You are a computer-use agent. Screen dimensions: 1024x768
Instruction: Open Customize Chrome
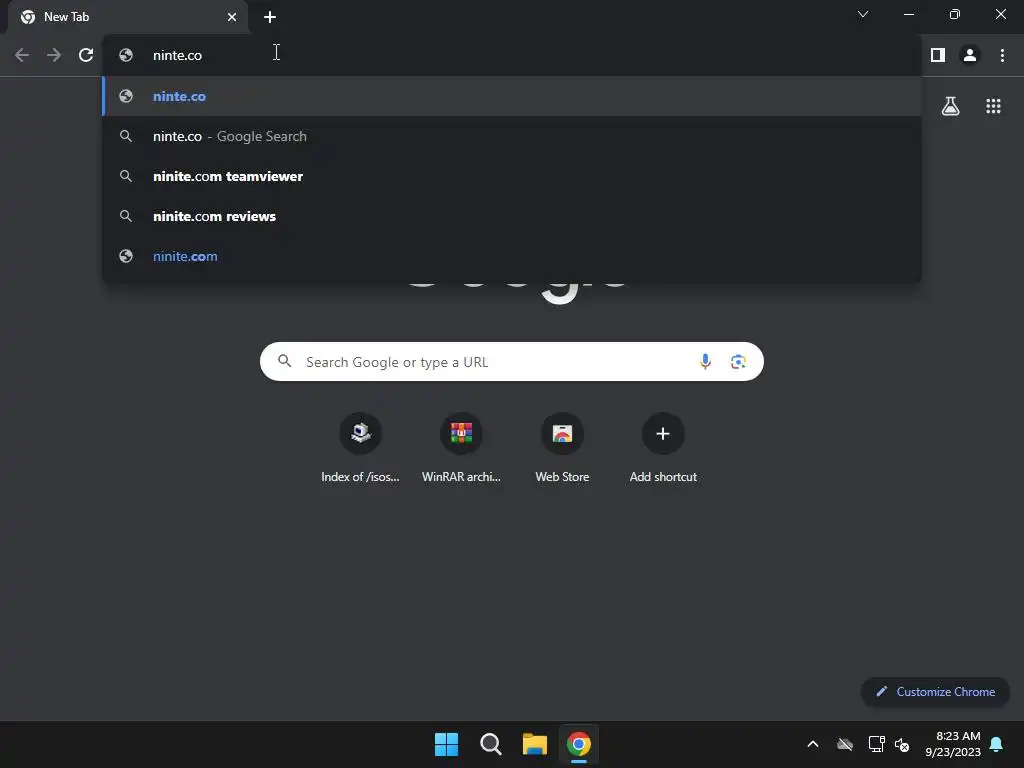(x=935, y=692)
